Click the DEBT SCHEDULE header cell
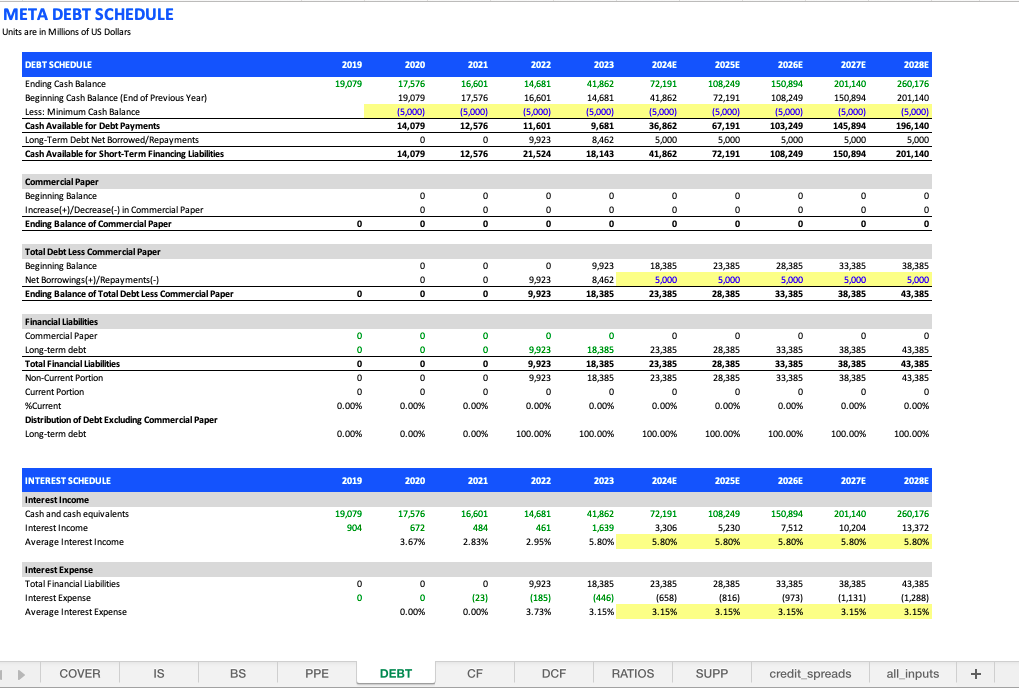Screen dimensions: 1019x688 tap(58, 65)
